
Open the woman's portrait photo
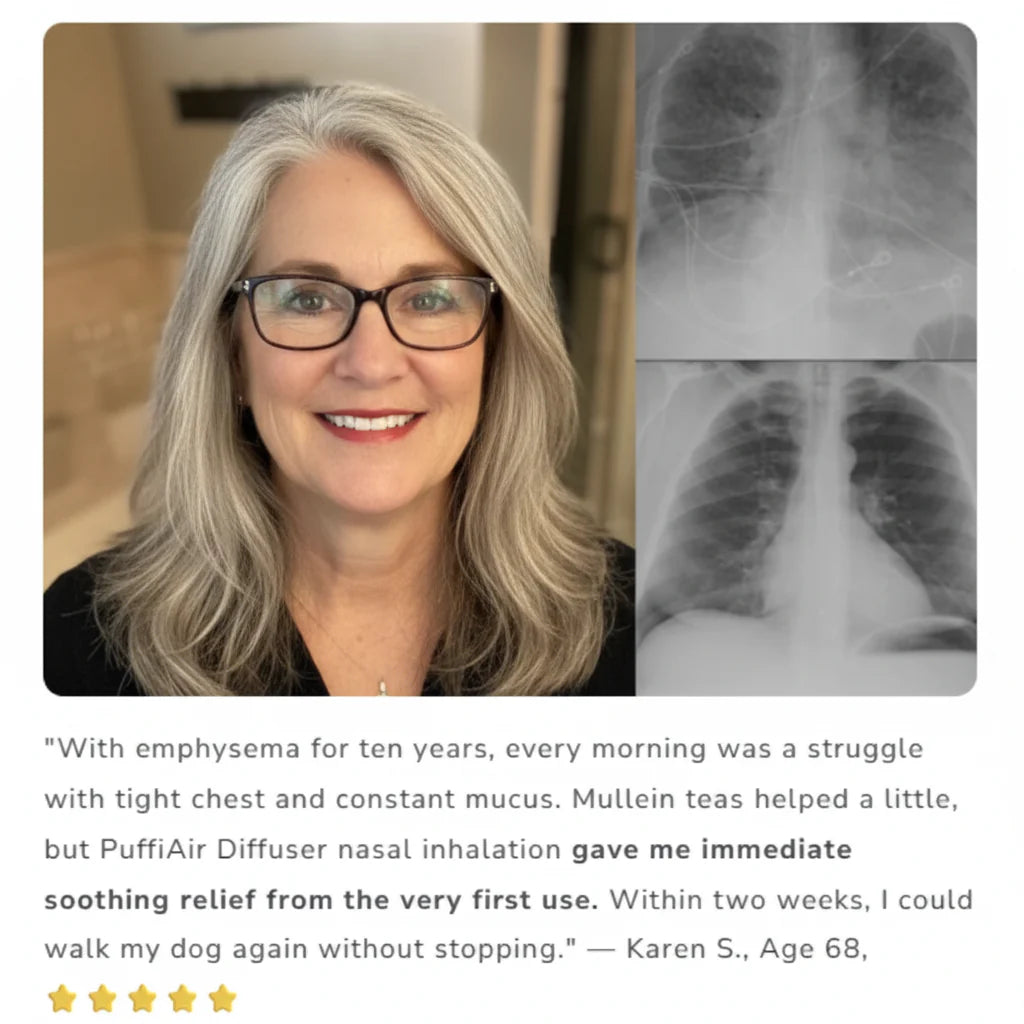[x=339, y=359]
